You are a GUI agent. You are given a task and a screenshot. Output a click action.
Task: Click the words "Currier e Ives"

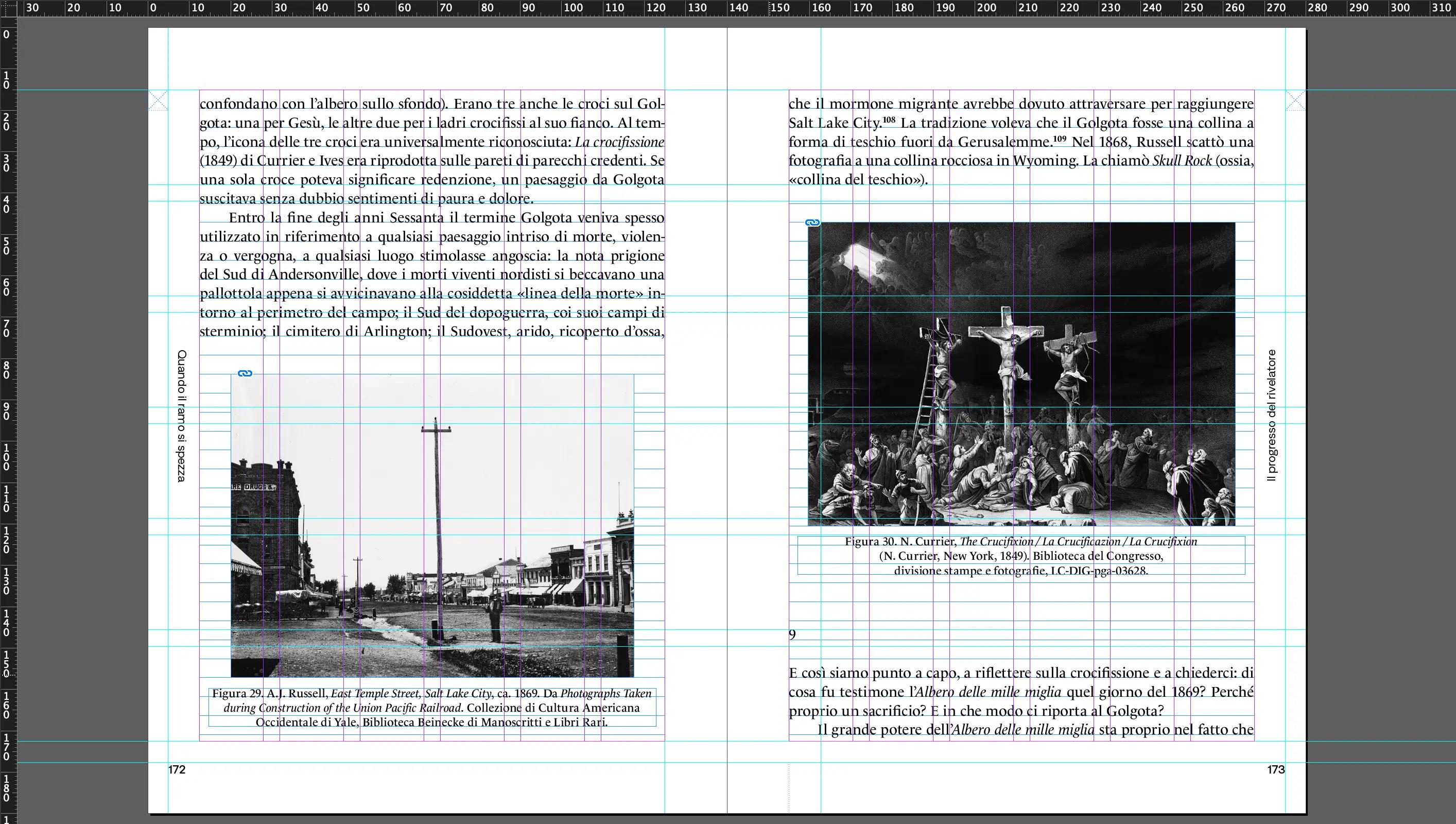click(x=300, y=161)
